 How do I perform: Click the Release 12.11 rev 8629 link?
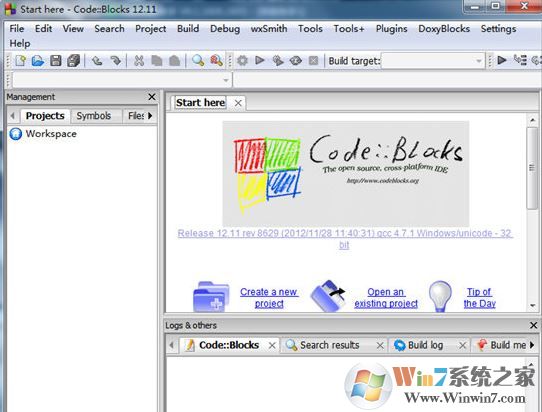tap(345, 239)
